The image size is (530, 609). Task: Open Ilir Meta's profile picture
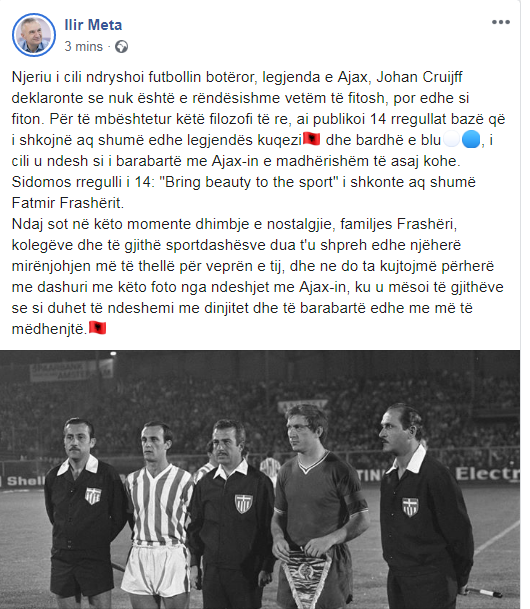pos(34,35)
